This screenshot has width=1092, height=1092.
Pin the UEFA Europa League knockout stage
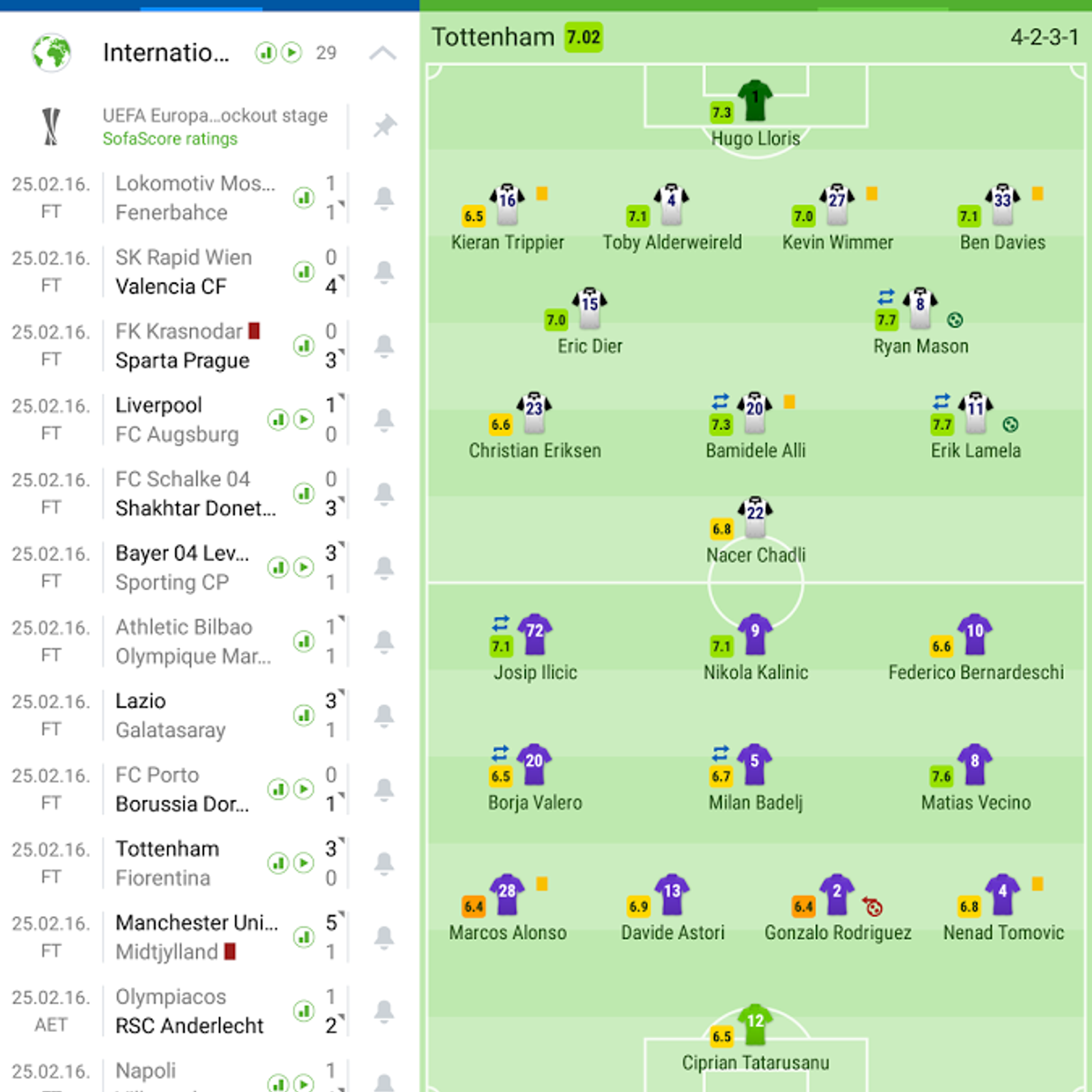click(x=385, y=126)
